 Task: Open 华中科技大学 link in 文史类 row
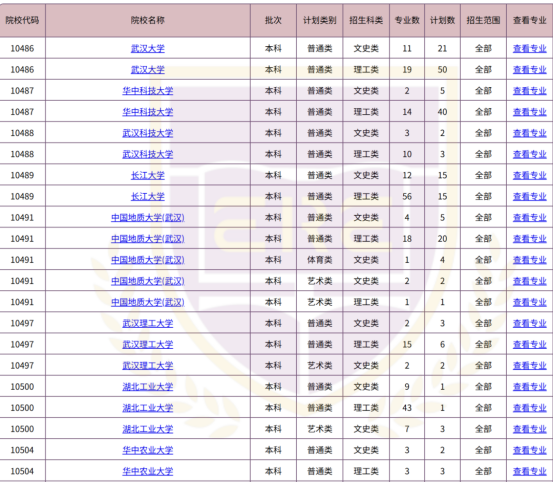point(148,91)
